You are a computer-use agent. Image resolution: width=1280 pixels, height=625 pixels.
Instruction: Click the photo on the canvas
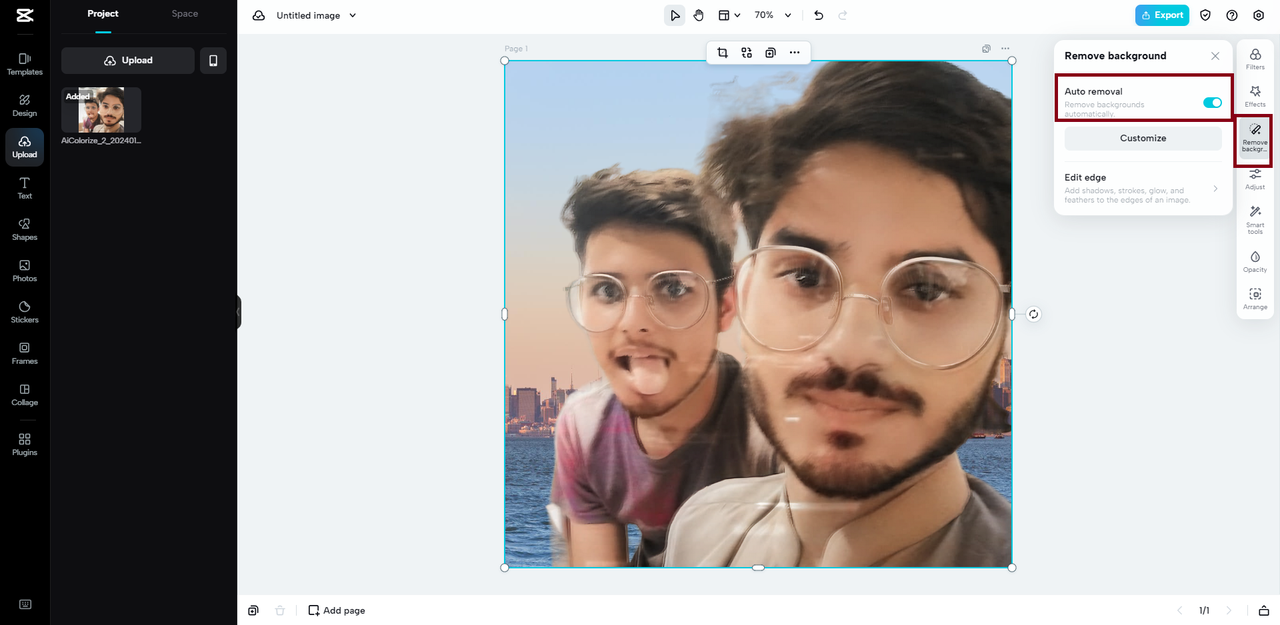coord(758,314)
